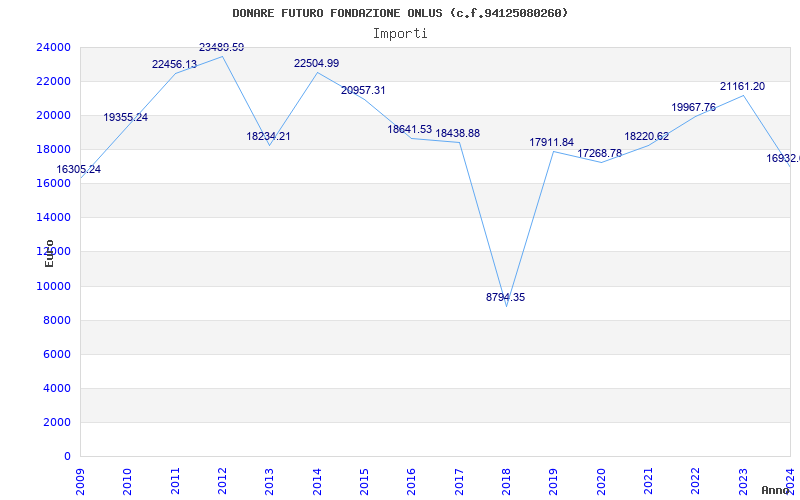This screenshot has width=800, height=500.
Task: Select the 19967.76 data label
Action: 693,107
